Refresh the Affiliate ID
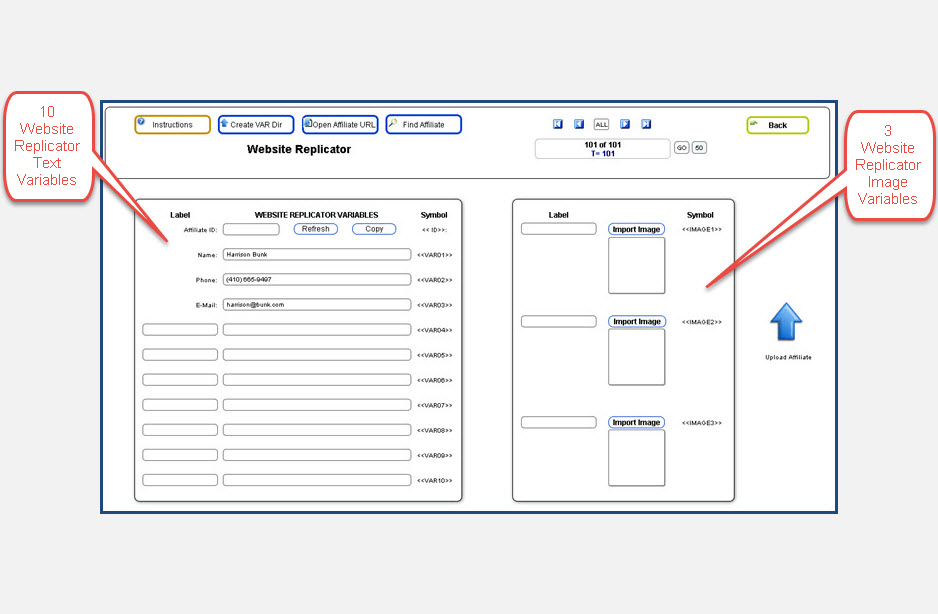This screenshot has width=938, height=614. tap(315, 229)
